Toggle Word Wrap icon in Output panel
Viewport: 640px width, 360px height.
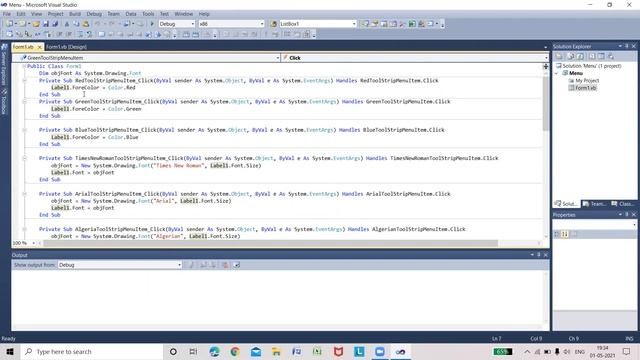click(236, 265)
